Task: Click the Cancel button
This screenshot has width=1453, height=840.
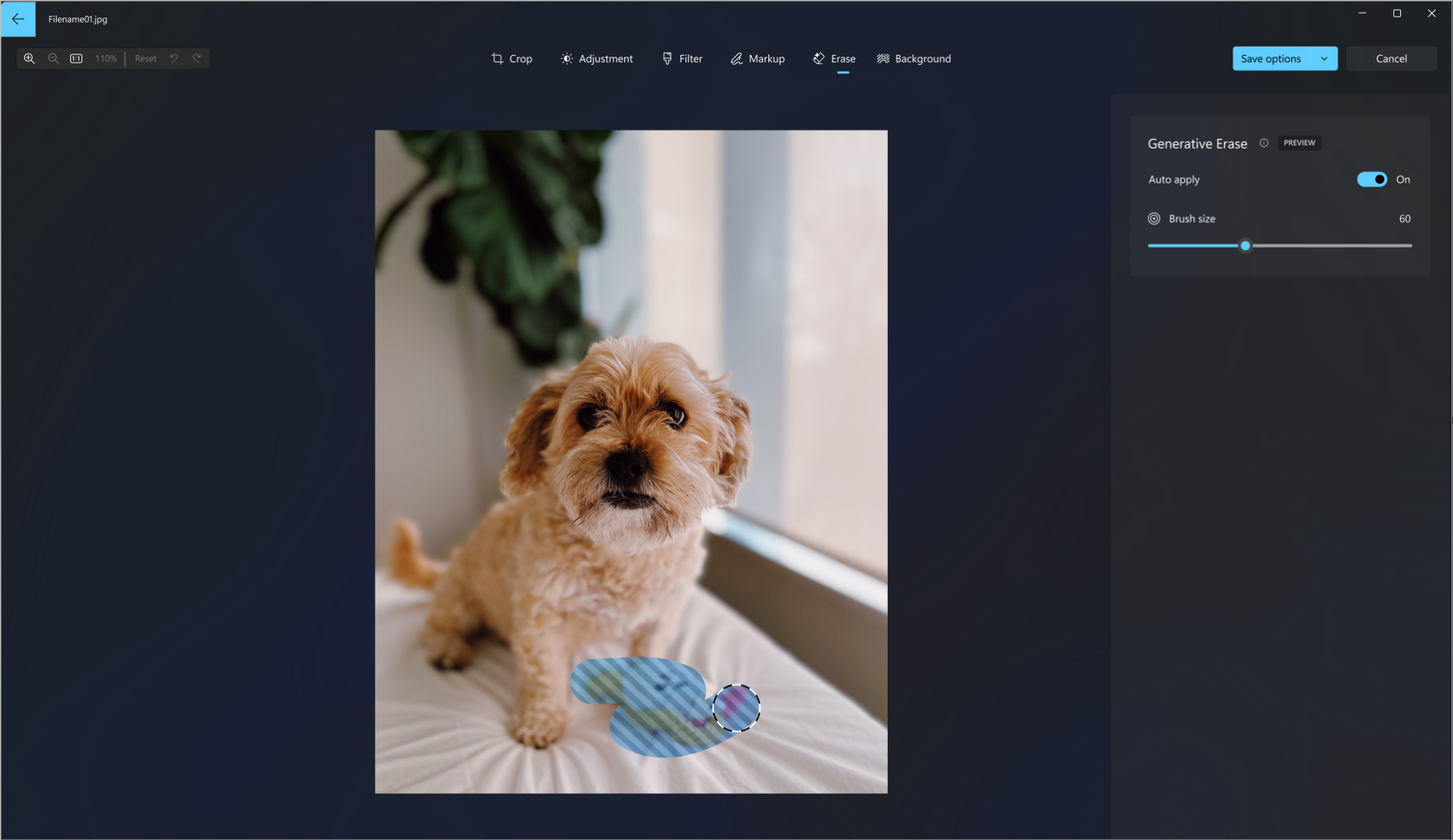Action: 1392,58
